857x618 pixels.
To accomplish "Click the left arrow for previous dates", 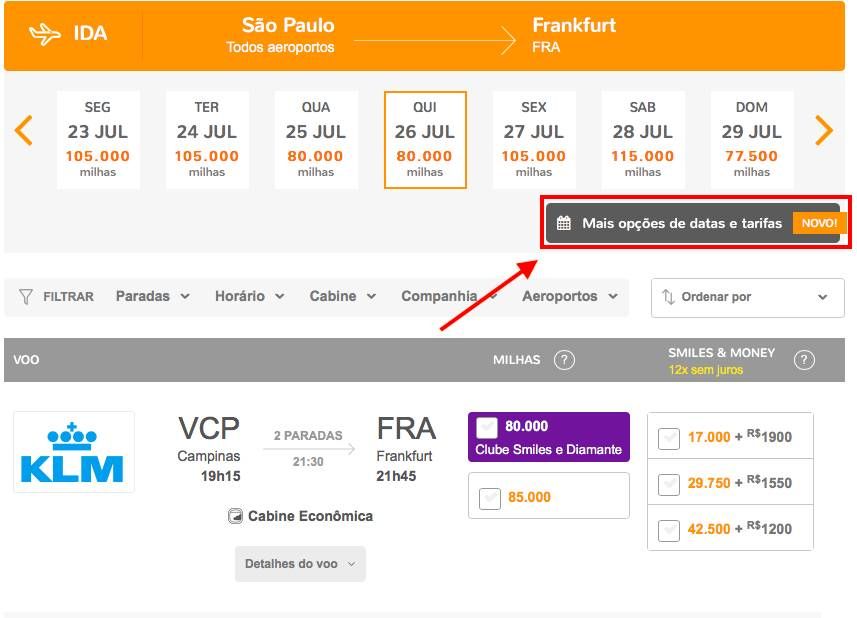I will (24, 130).
